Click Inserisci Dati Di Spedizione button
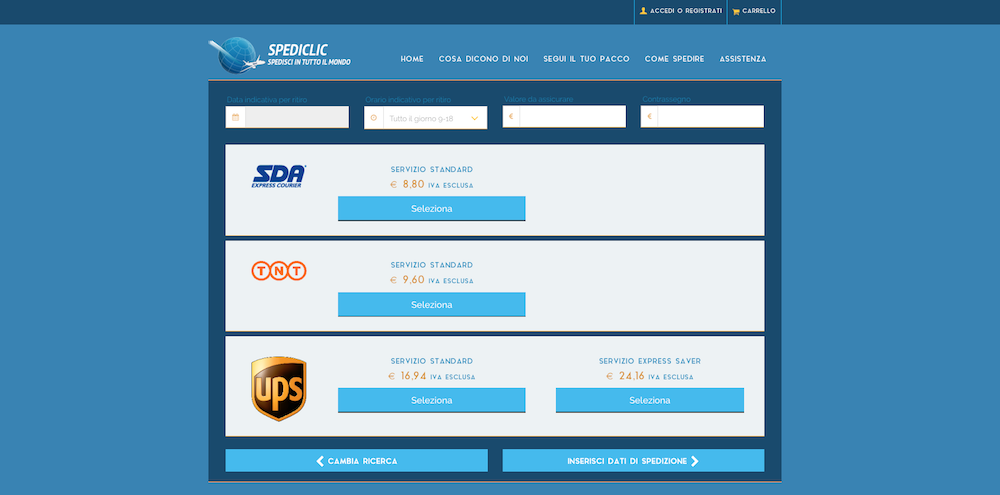This screenshot has height=495, width=1000. point(633,461)
